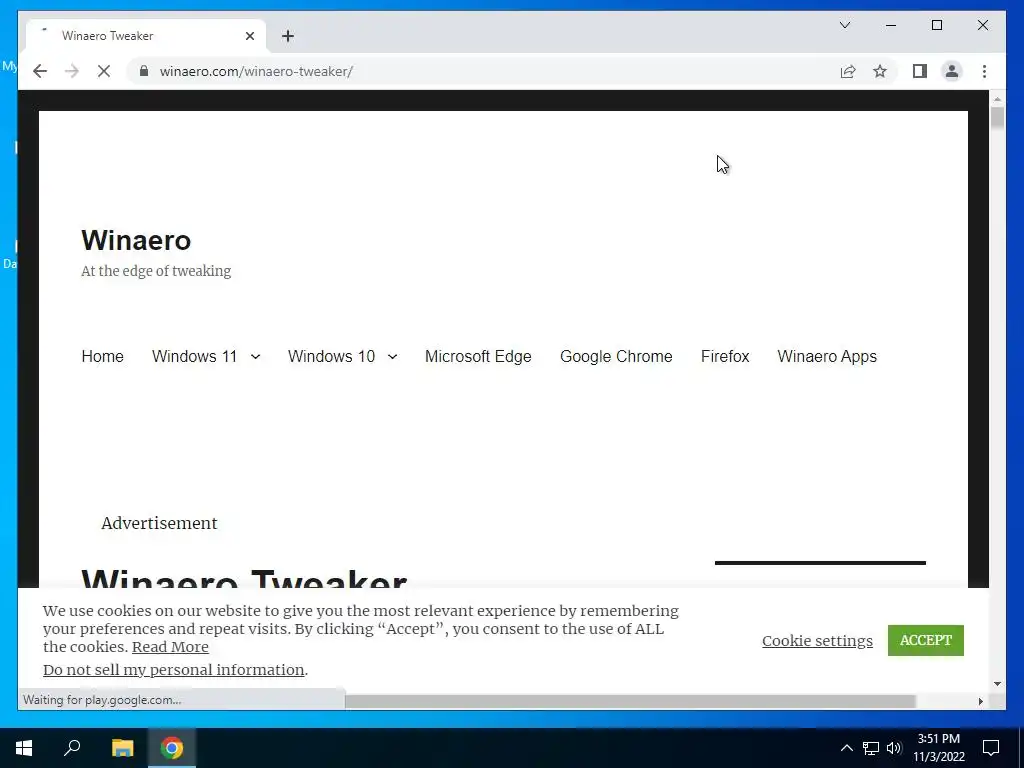Open Winaero Apps menu item
The image size is (1024, 768).
click(x=827, y=357)
